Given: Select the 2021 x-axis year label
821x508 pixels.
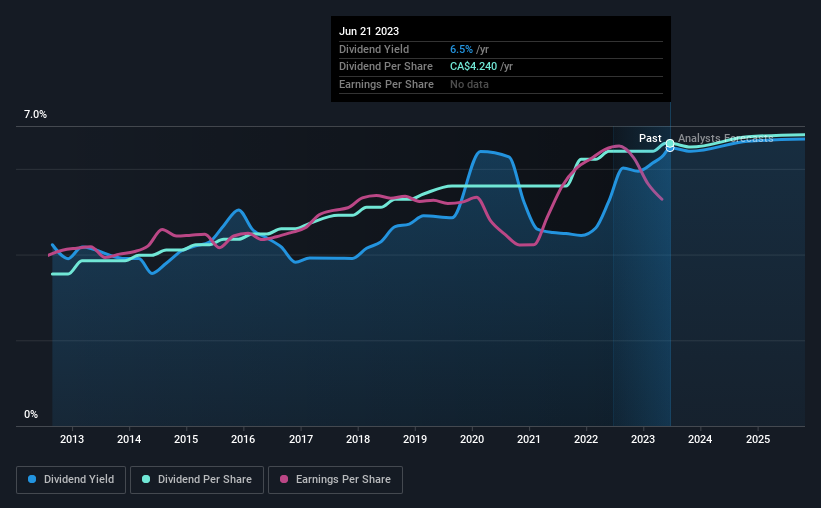Looking at the screenshot, I should [x=529, y=439].
